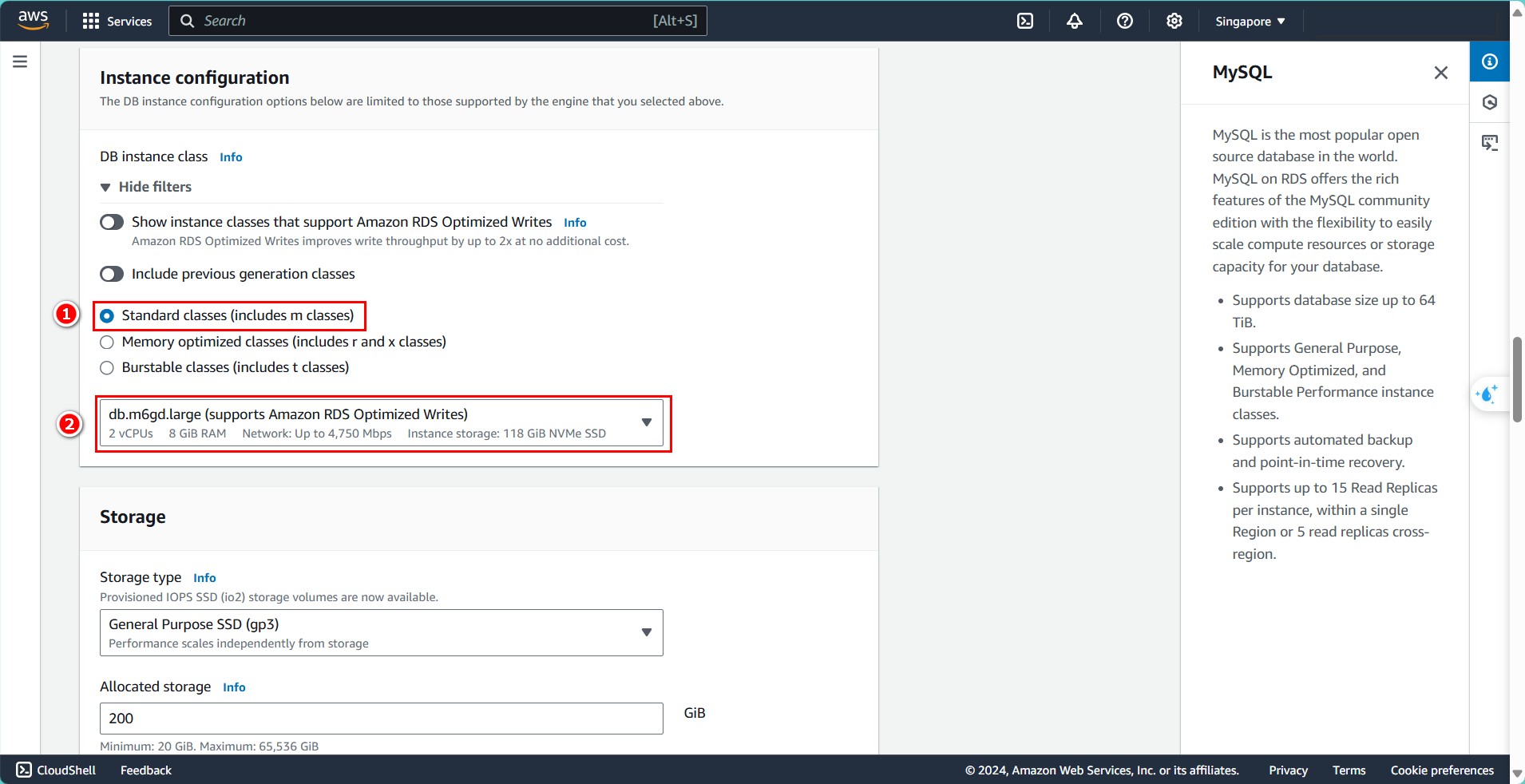Image resolution: width=1525 pixels, height=784 pixels.
Task: Click the AWS logo home icon
Action: [33, 20]
